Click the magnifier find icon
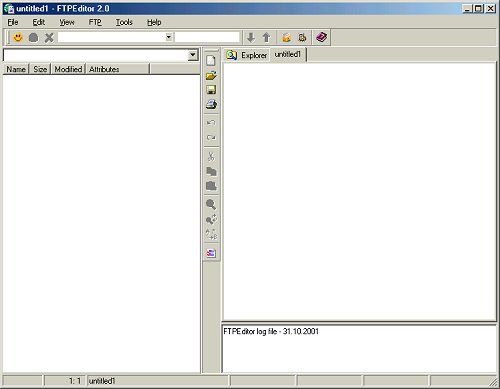The width and height of the screenshot is (500, 389). (211, 204)
